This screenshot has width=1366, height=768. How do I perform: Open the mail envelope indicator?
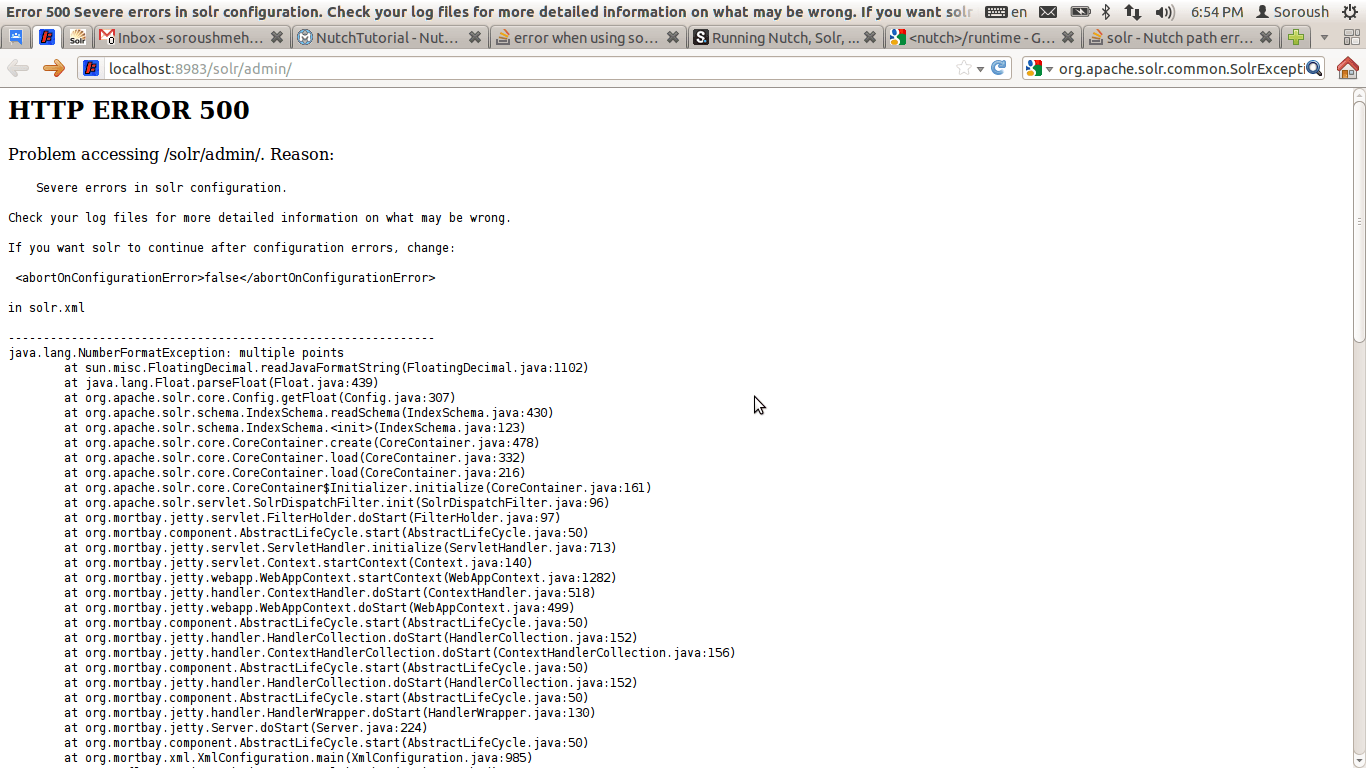1048,12
